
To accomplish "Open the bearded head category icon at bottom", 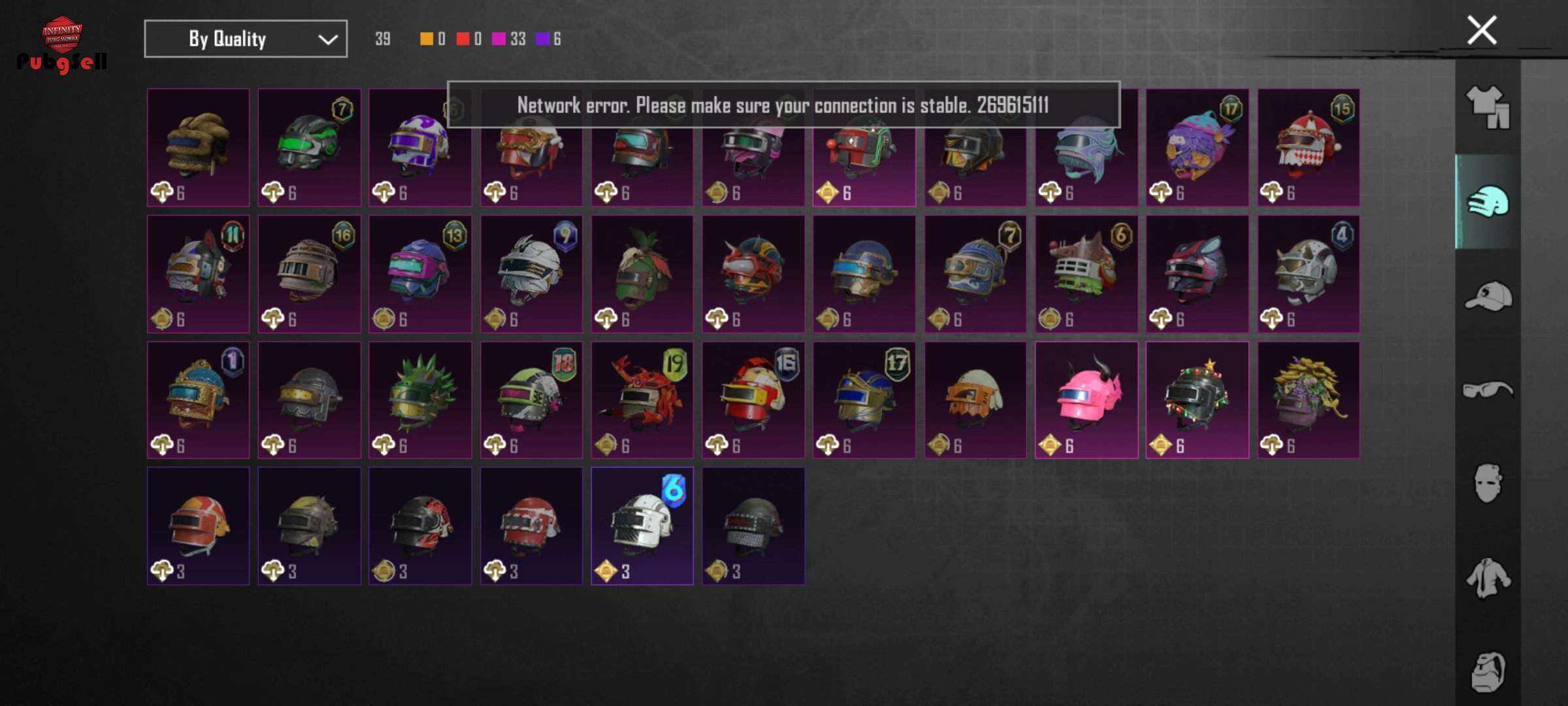I will click(x=1488, y=672).
